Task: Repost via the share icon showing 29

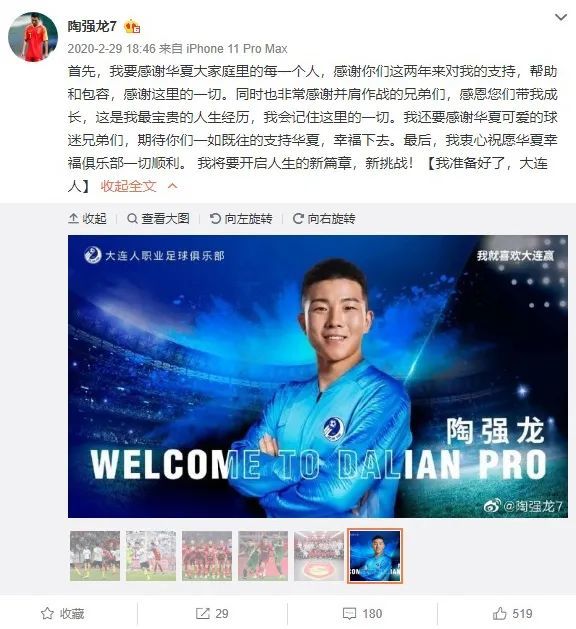Action: [212, 613]
